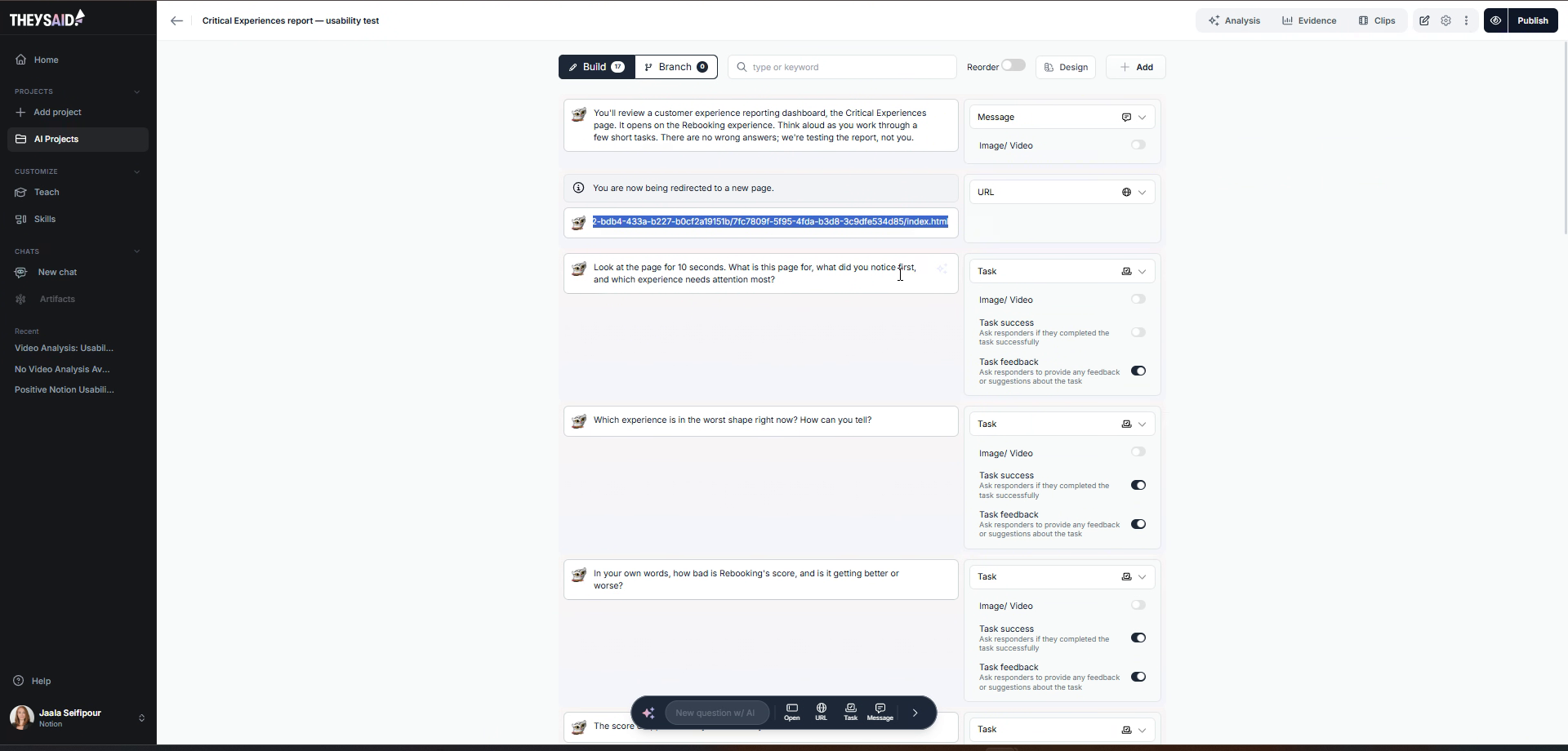
Task: Click the type or keyword search field
Action: pyautogui.click(x=842, y=67)
